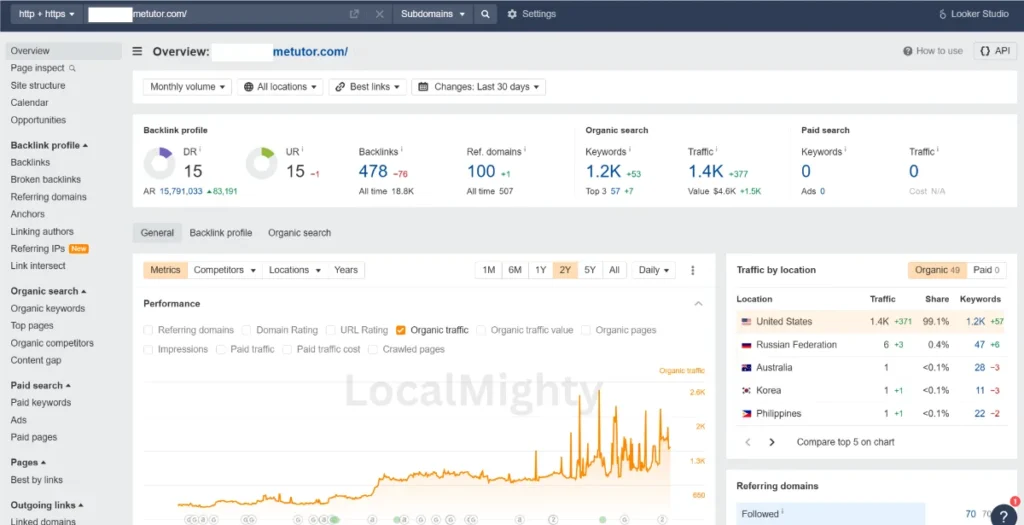Go to previous page of locations
Image resolution: width=1024 pixels, height=525 pixels.
tap(748, 442)
